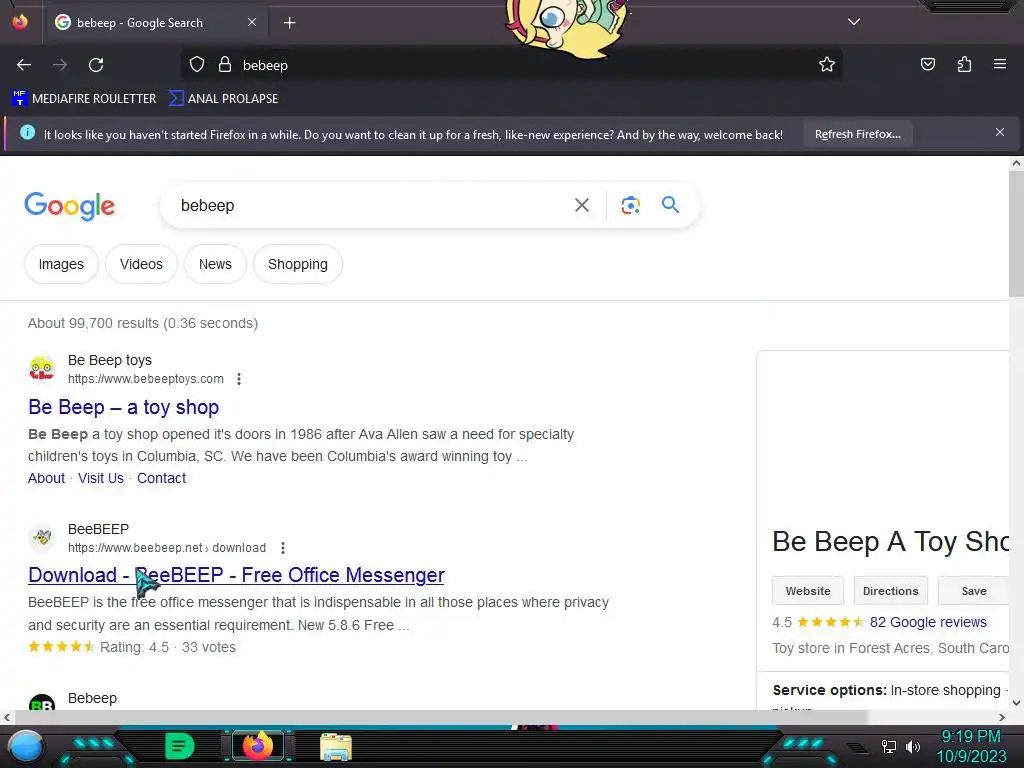Viewport: 1024px width, 768px height.
Task: Go to Google homepage via the logo
Action: 69,206
